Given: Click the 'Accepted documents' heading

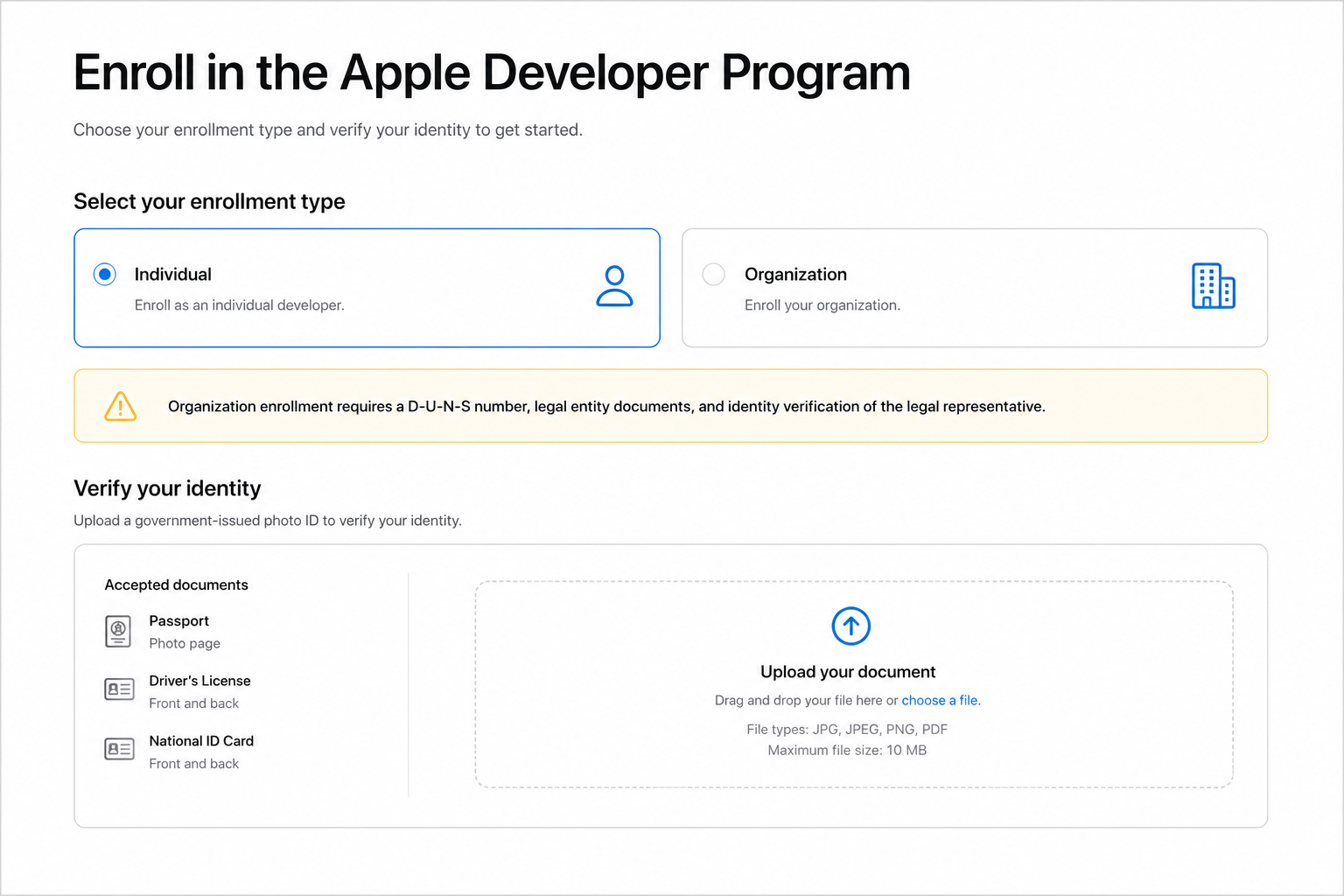Looking at the screenshot, I should (x=177, y=585).
